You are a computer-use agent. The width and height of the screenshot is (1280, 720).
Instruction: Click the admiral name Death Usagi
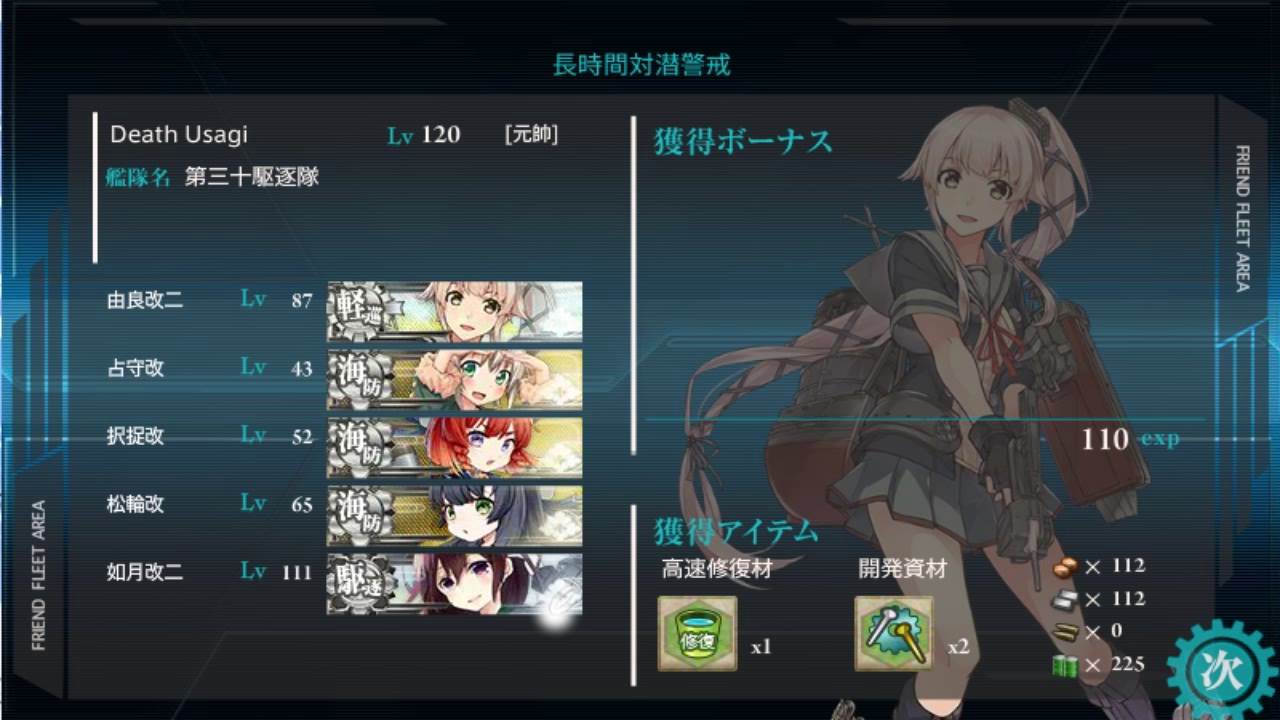[179, 135]
